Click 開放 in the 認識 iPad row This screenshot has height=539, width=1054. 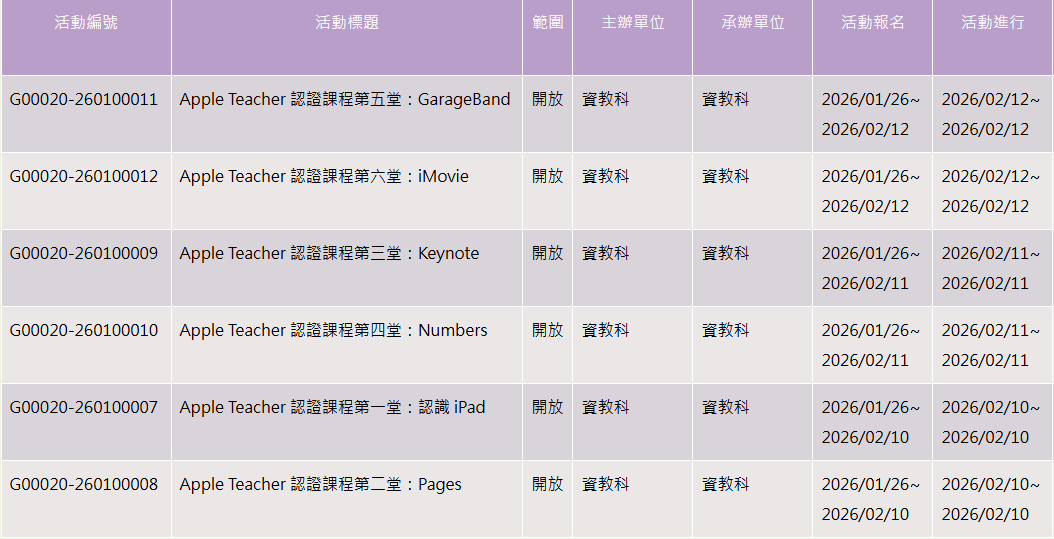pyautogui.click(x=547, y=407)
